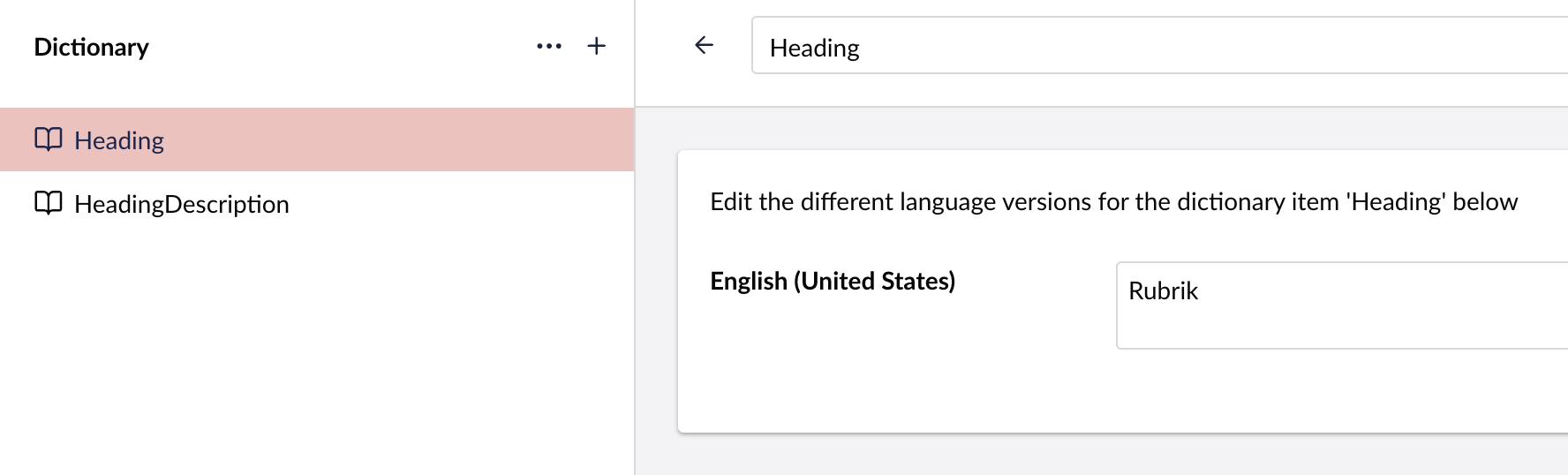
Task: Click the plus icon to create dictionary item
Action: 597,46
